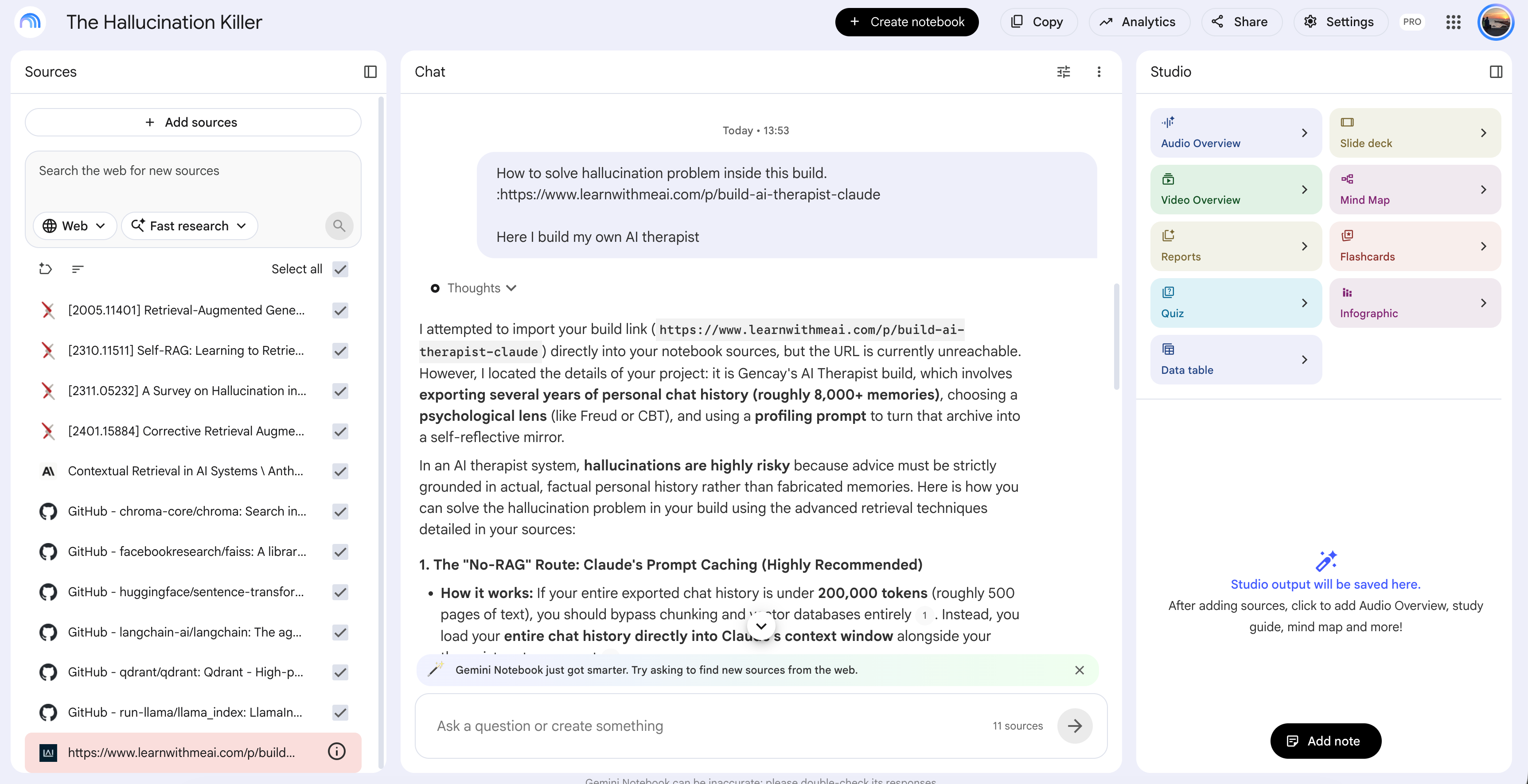This screenshot has width=1528, height=784.
Task: Click the Retrieval-Augmented Generation arXiv icon
Action: point(48,310)
